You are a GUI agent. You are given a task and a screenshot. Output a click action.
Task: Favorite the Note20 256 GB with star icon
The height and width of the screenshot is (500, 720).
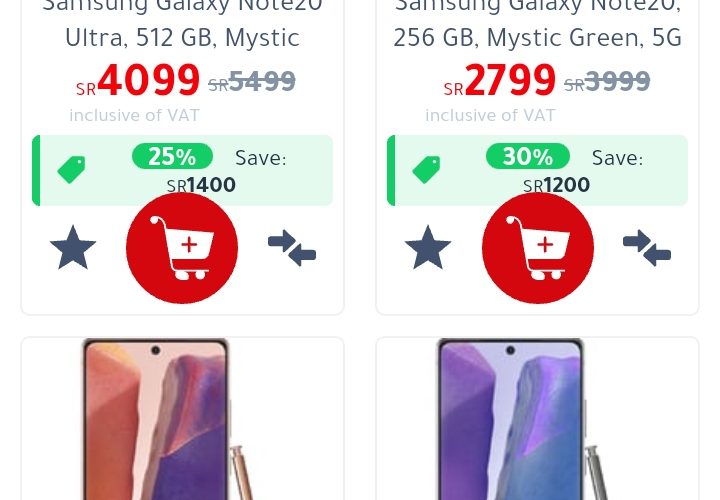point(428,248)
